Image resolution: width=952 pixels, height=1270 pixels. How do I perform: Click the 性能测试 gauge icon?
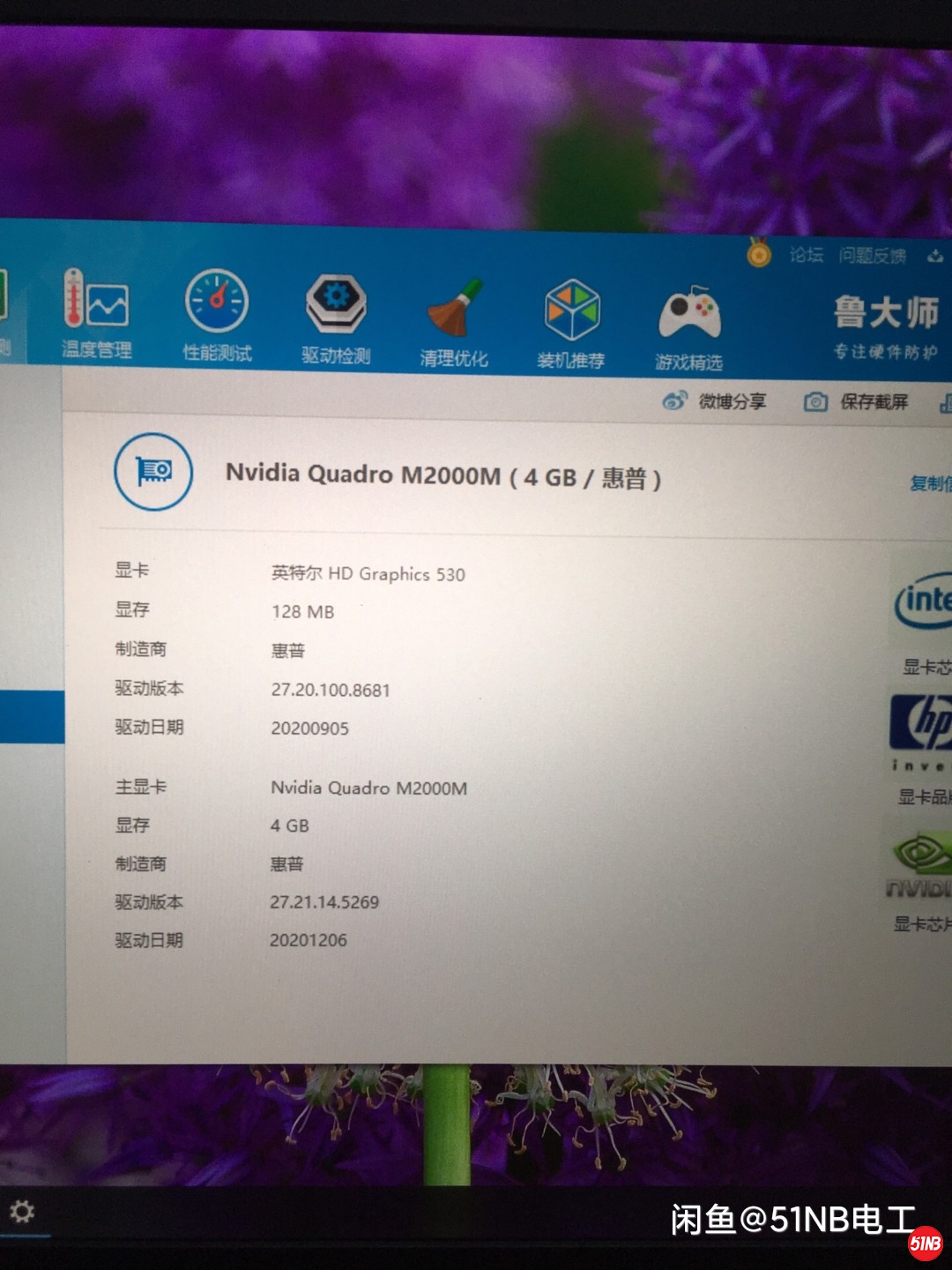pyautogui.click(x=217, y=315)
